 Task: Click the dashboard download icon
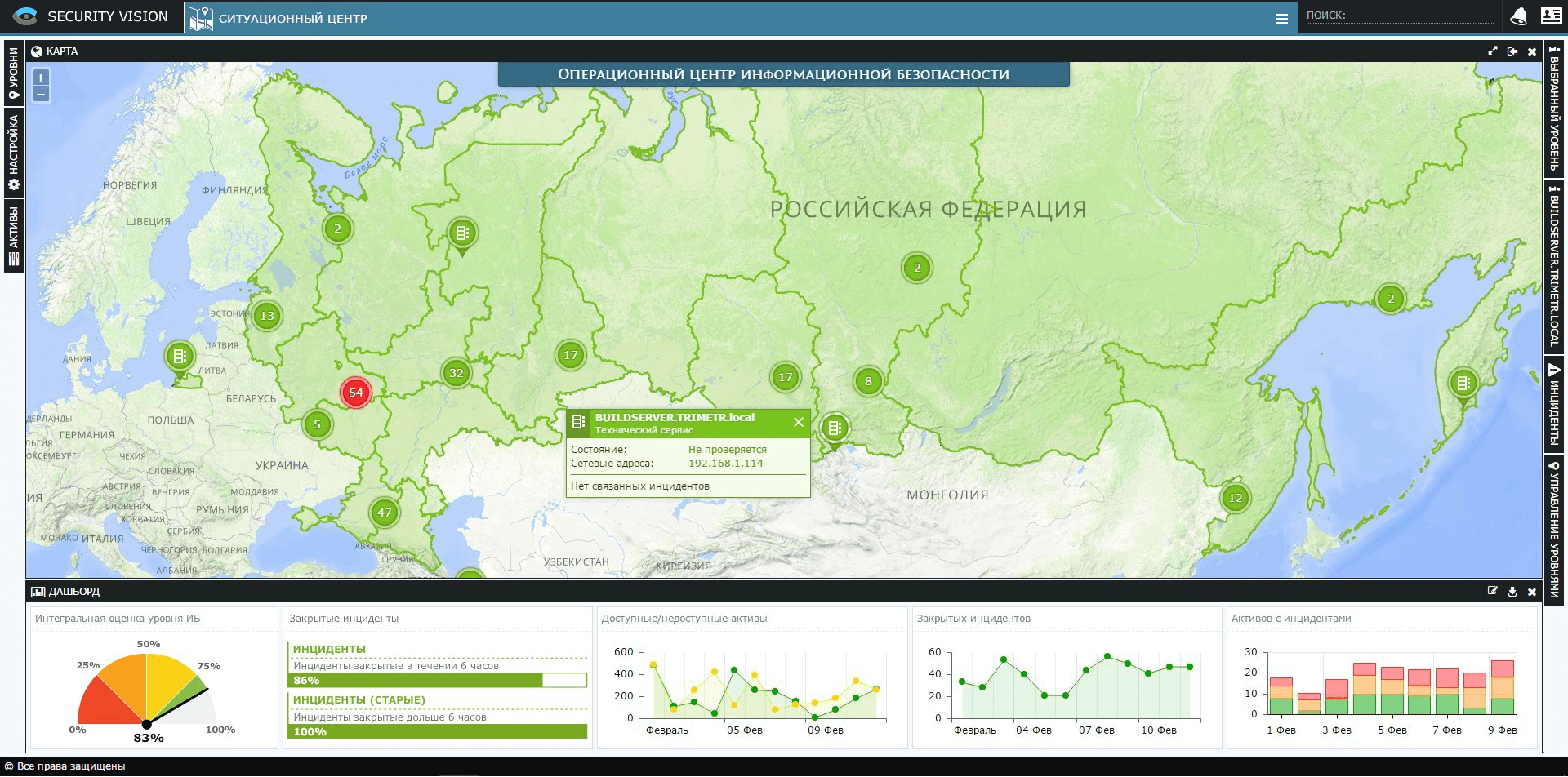[1512, 592]
